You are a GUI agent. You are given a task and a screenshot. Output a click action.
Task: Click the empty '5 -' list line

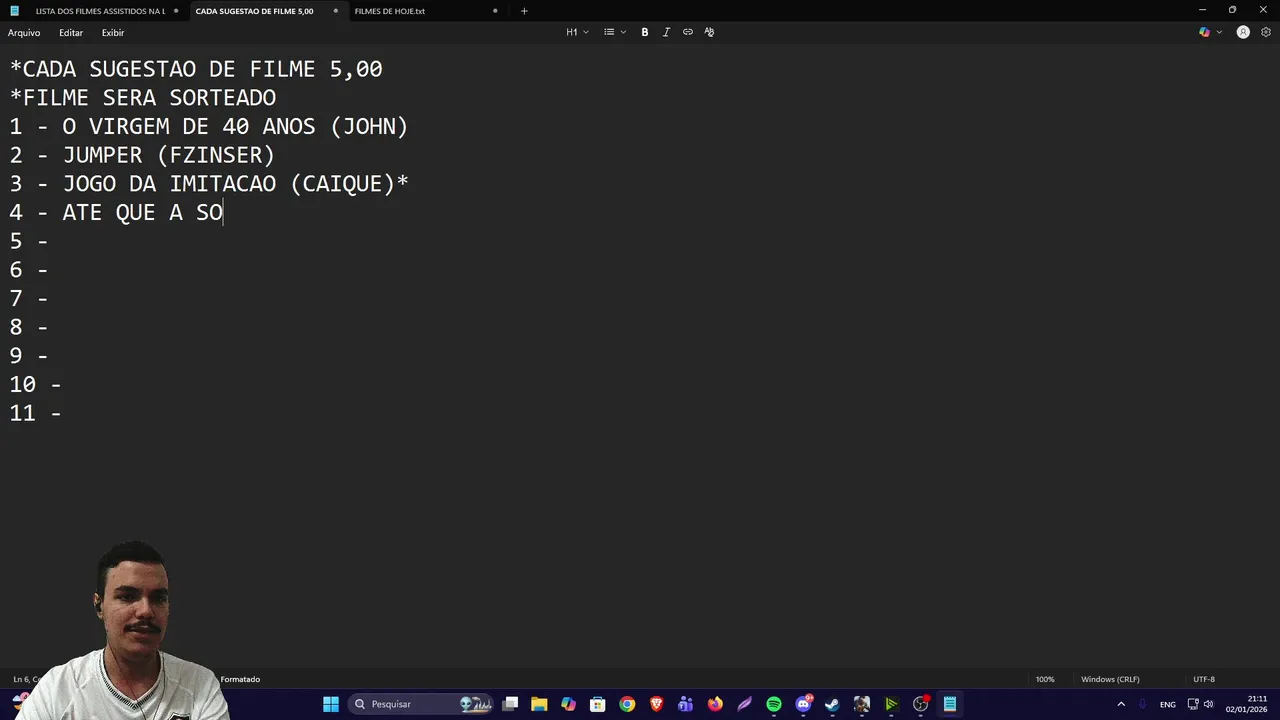point(29,241)
